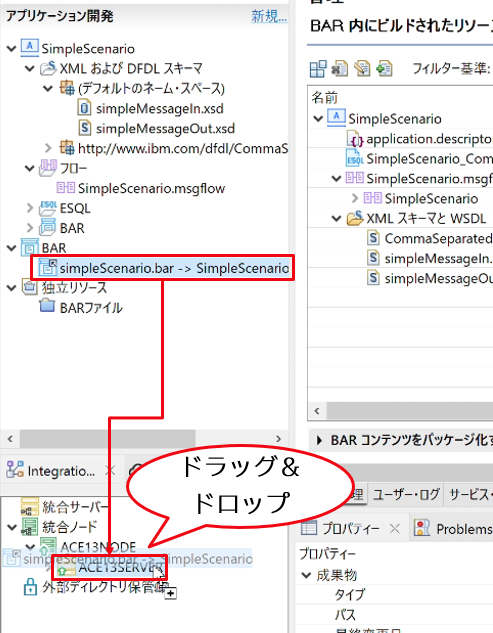Screen dimensions: 493x633
Task: Click the 名前 column header
Action: 324,98
